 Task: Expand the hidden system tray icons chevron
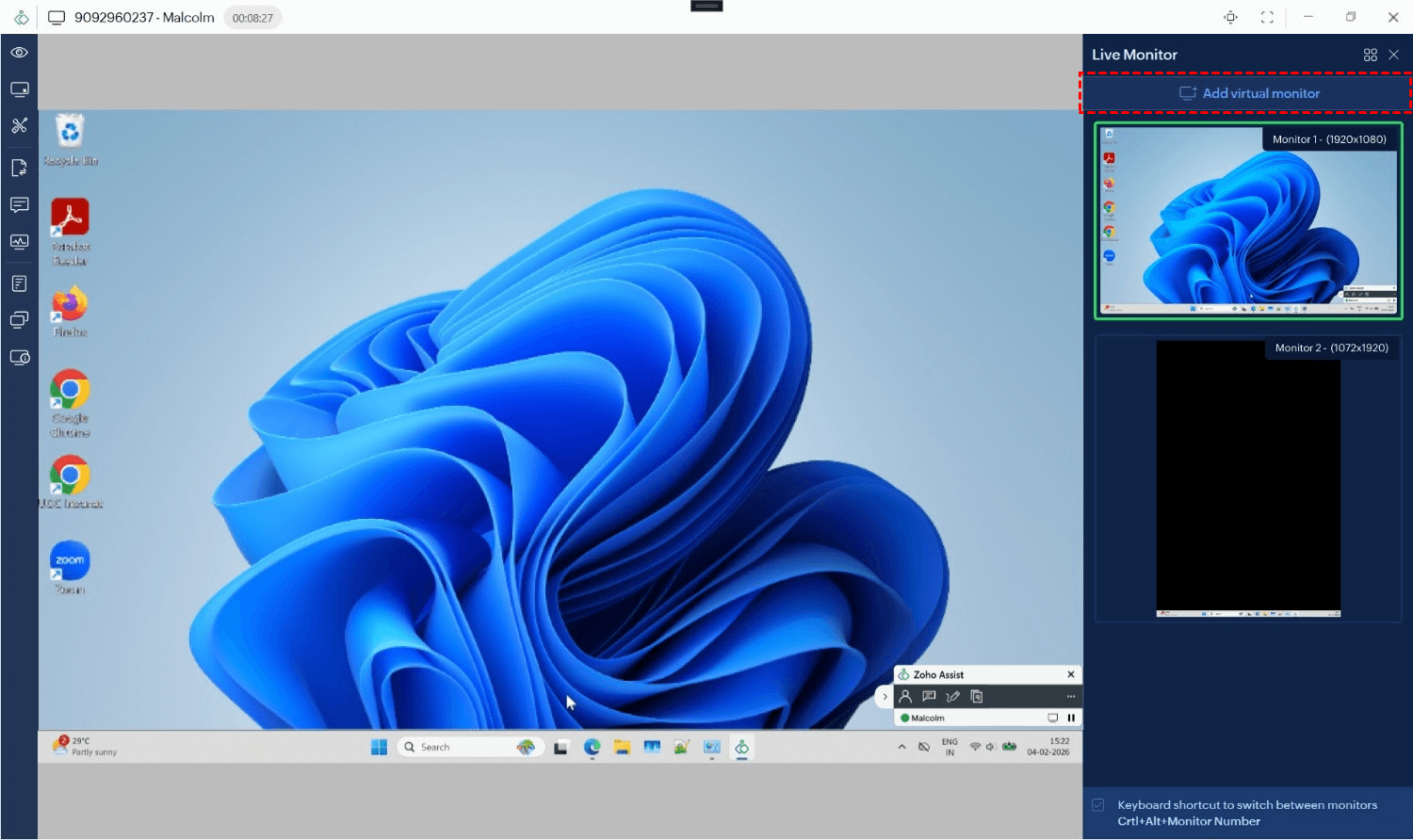tap(901, 747)
